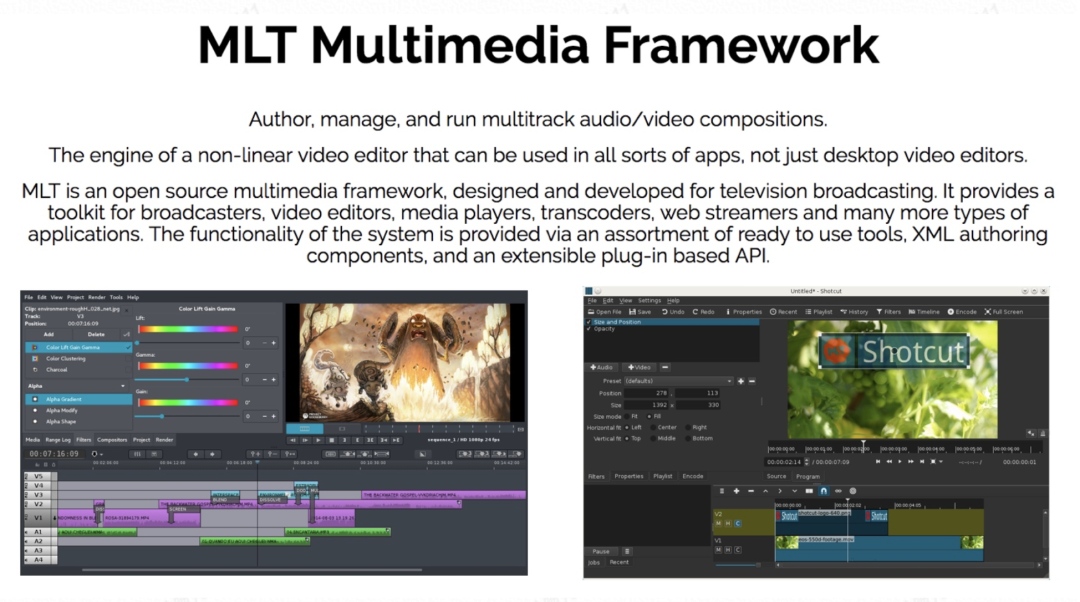Click Shotcut timeline split at playhead icon
This screenshot has height=602, width=1080.
(809, 491)
